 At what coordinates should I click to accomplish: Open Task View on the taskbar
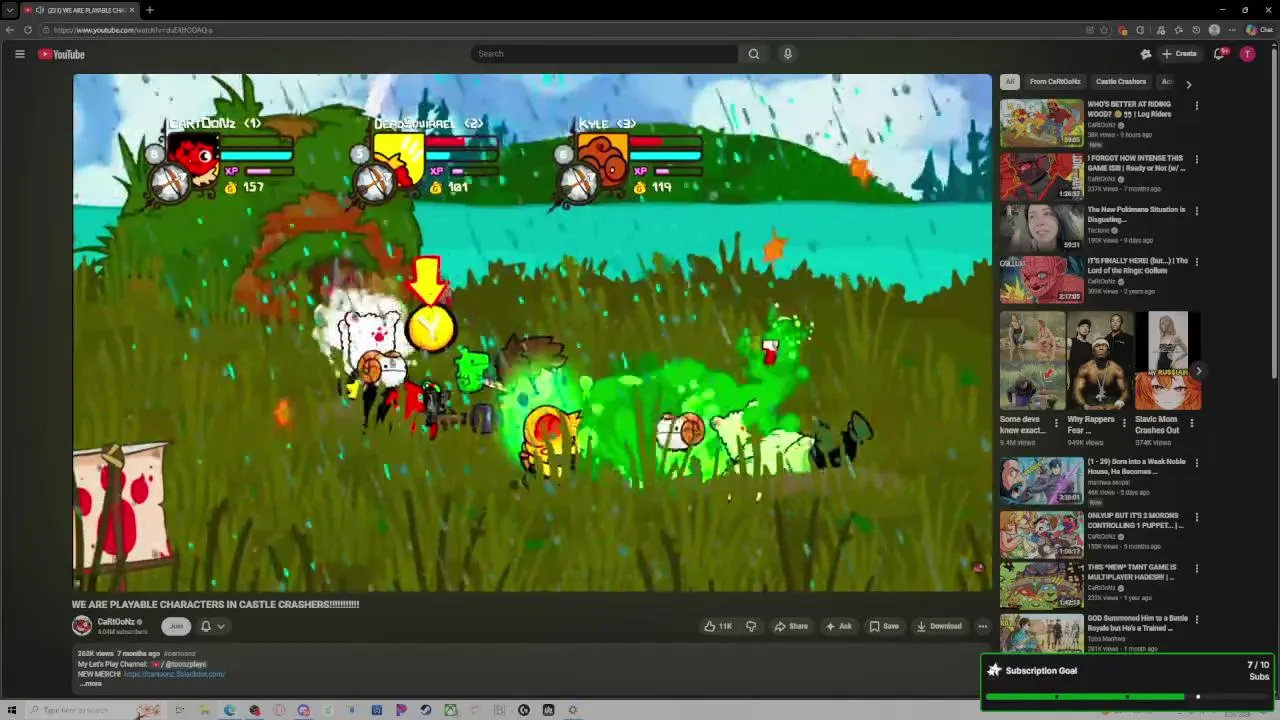tap(180, 710)
